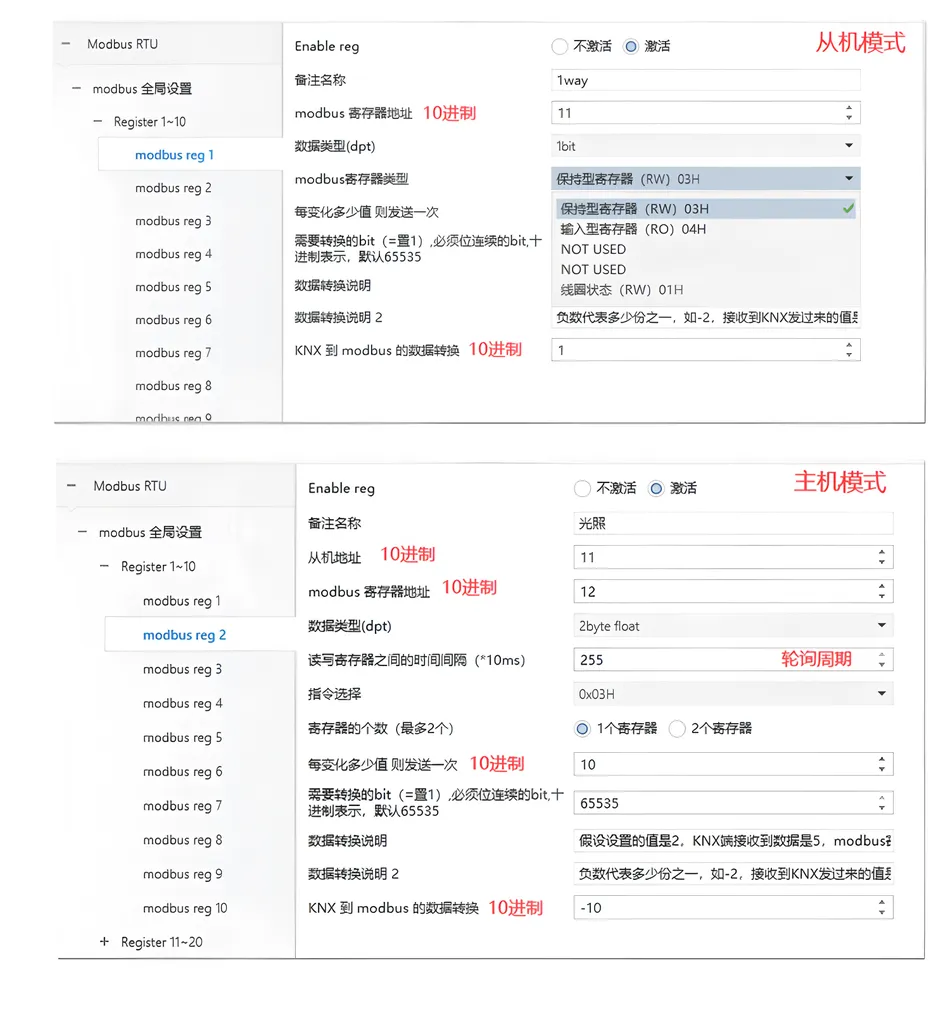Select the "1个寄存器" radio option
This screenshot has height=1013, width=950.
582,728
